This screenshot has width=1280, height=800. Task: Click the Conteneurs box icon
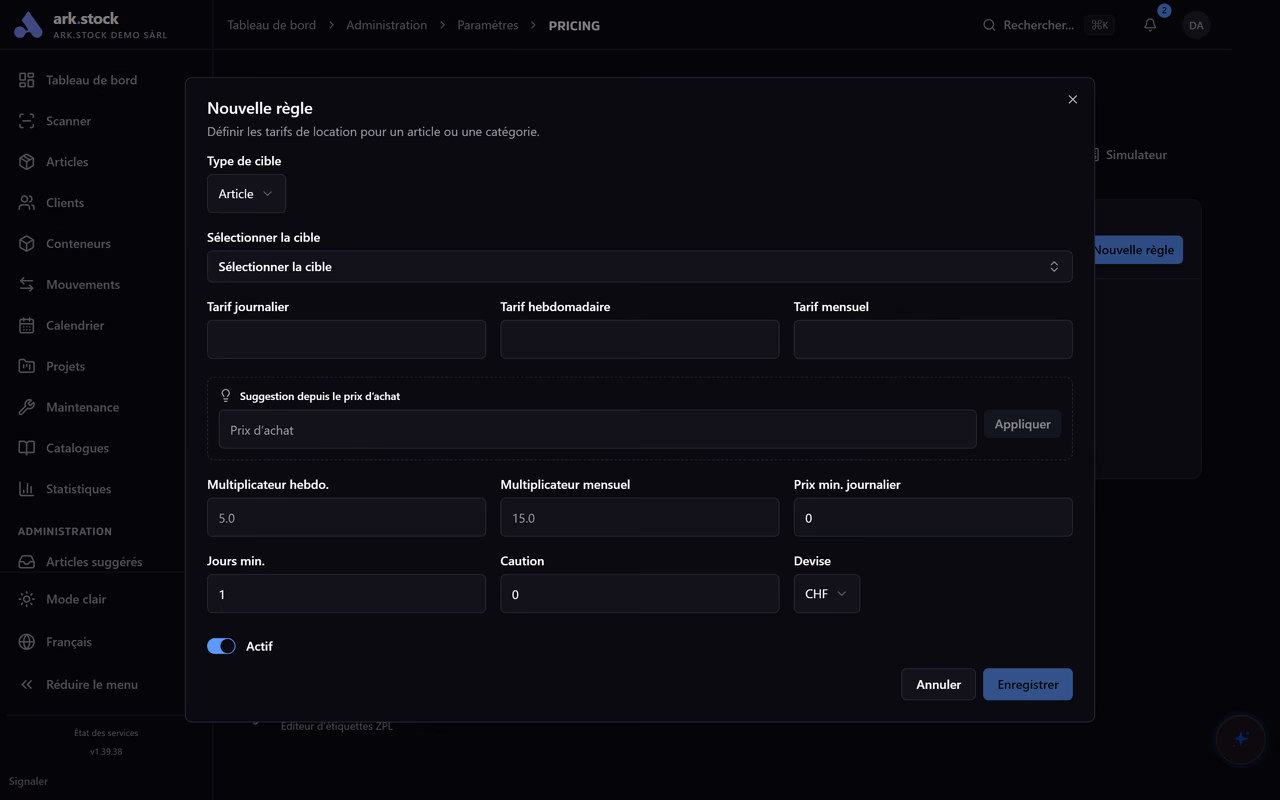[27, 243]
